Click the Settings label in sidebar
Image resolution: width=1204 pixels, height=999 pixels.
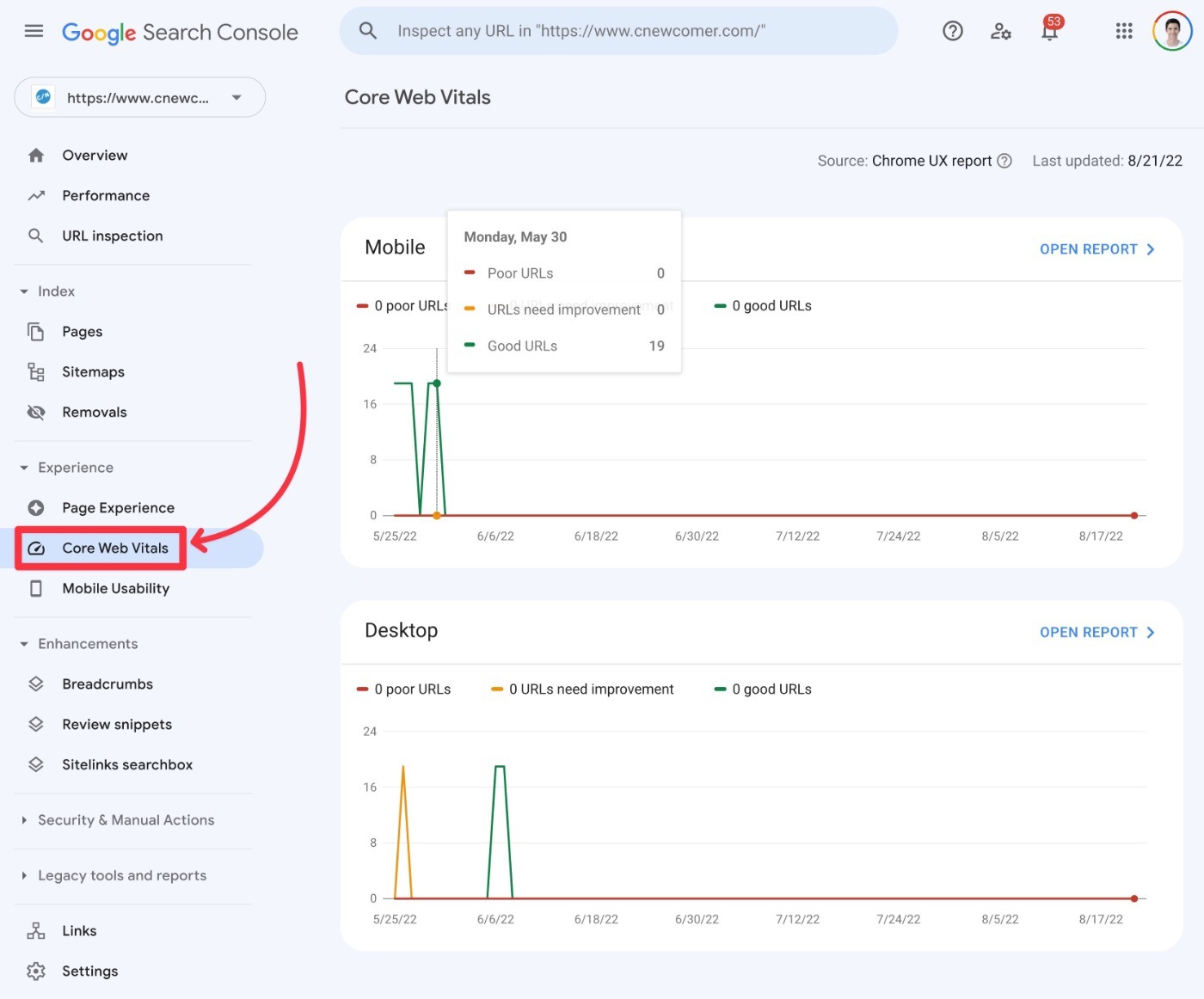point(90,971)
